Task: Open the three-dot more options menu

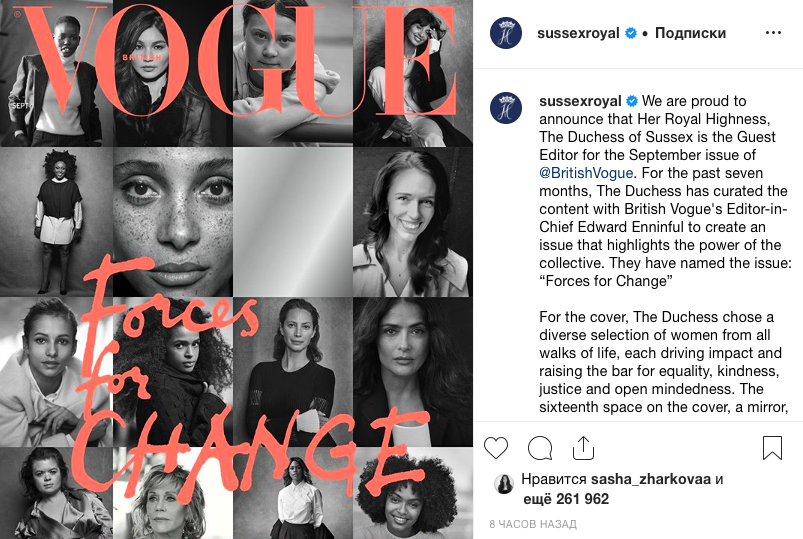Action: click(x=773, y=33)
